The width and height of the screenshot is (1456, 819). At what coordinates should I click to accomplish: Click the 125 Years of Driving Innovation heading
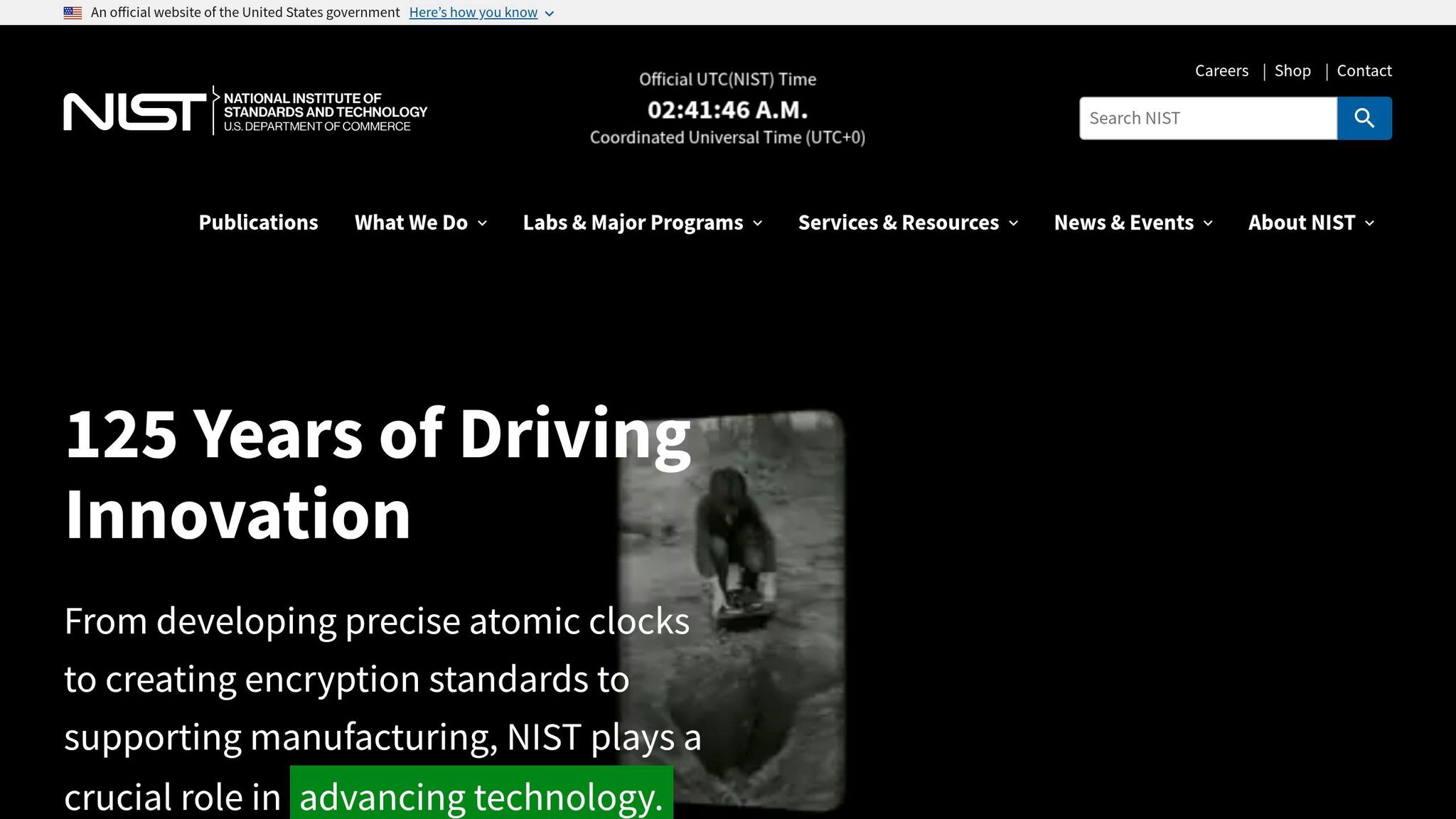pyautogui.click(x=378, y=474)
